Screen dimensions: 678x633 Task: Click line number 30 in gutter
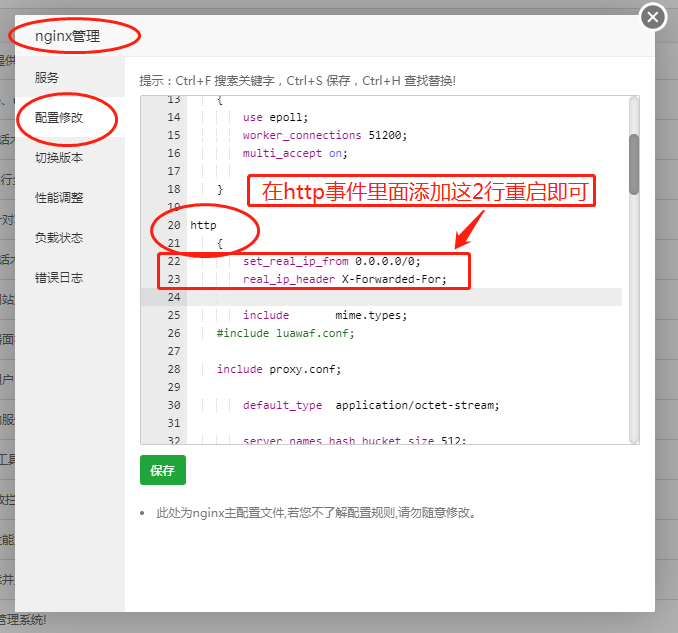point(174,405)
